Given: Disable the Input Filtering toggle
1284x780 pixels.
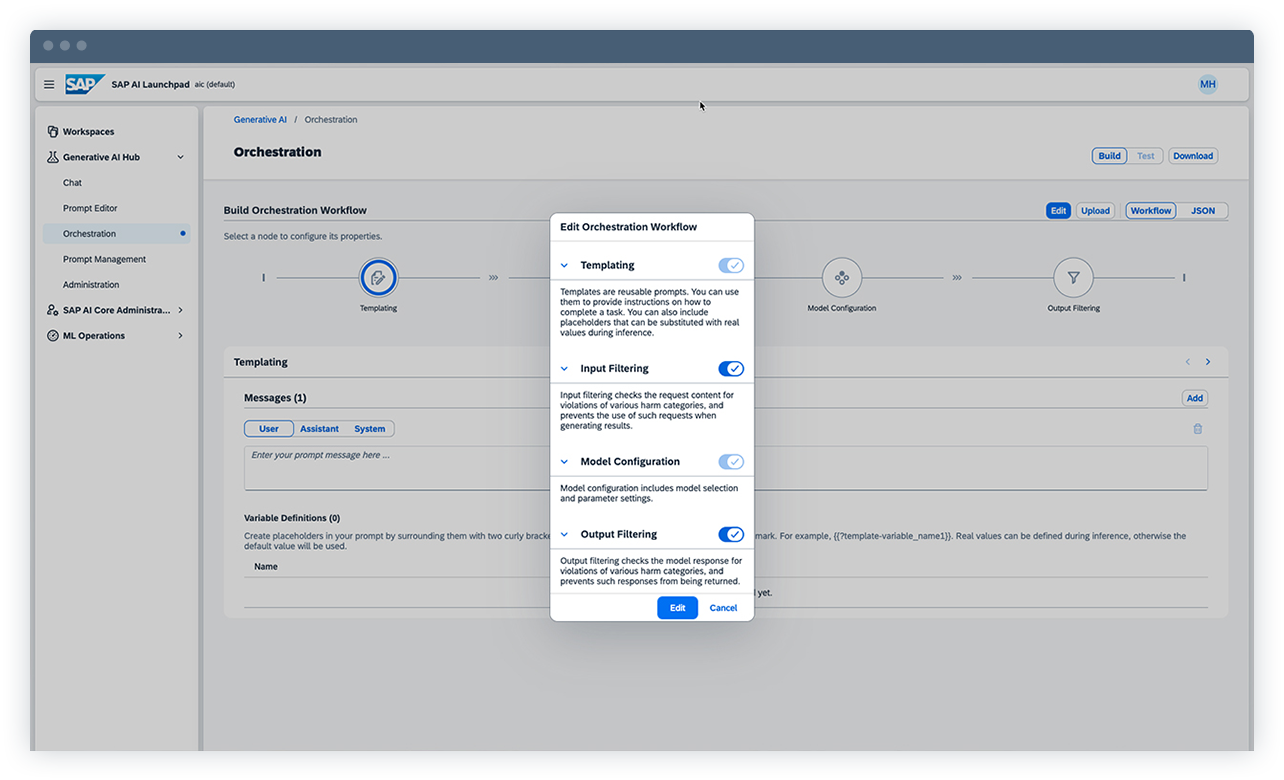Looking at the screenshot, I should point(732,368).
